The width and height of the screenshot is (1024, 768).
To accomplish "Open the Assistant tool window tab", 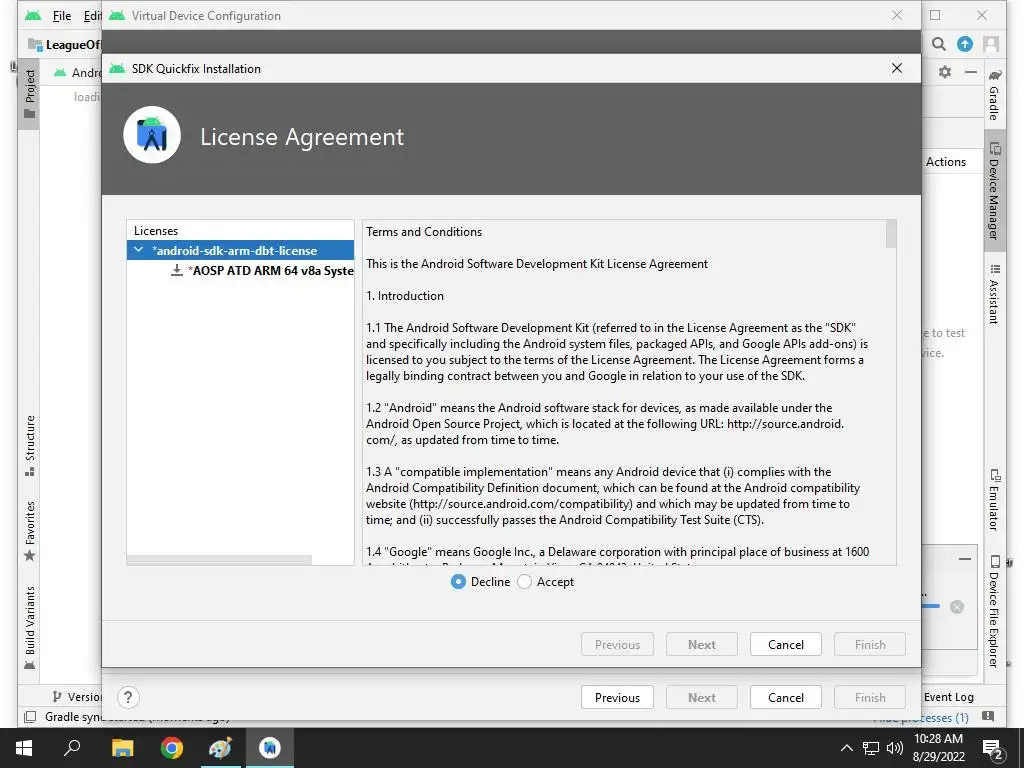I will click(x=994, y=294).
